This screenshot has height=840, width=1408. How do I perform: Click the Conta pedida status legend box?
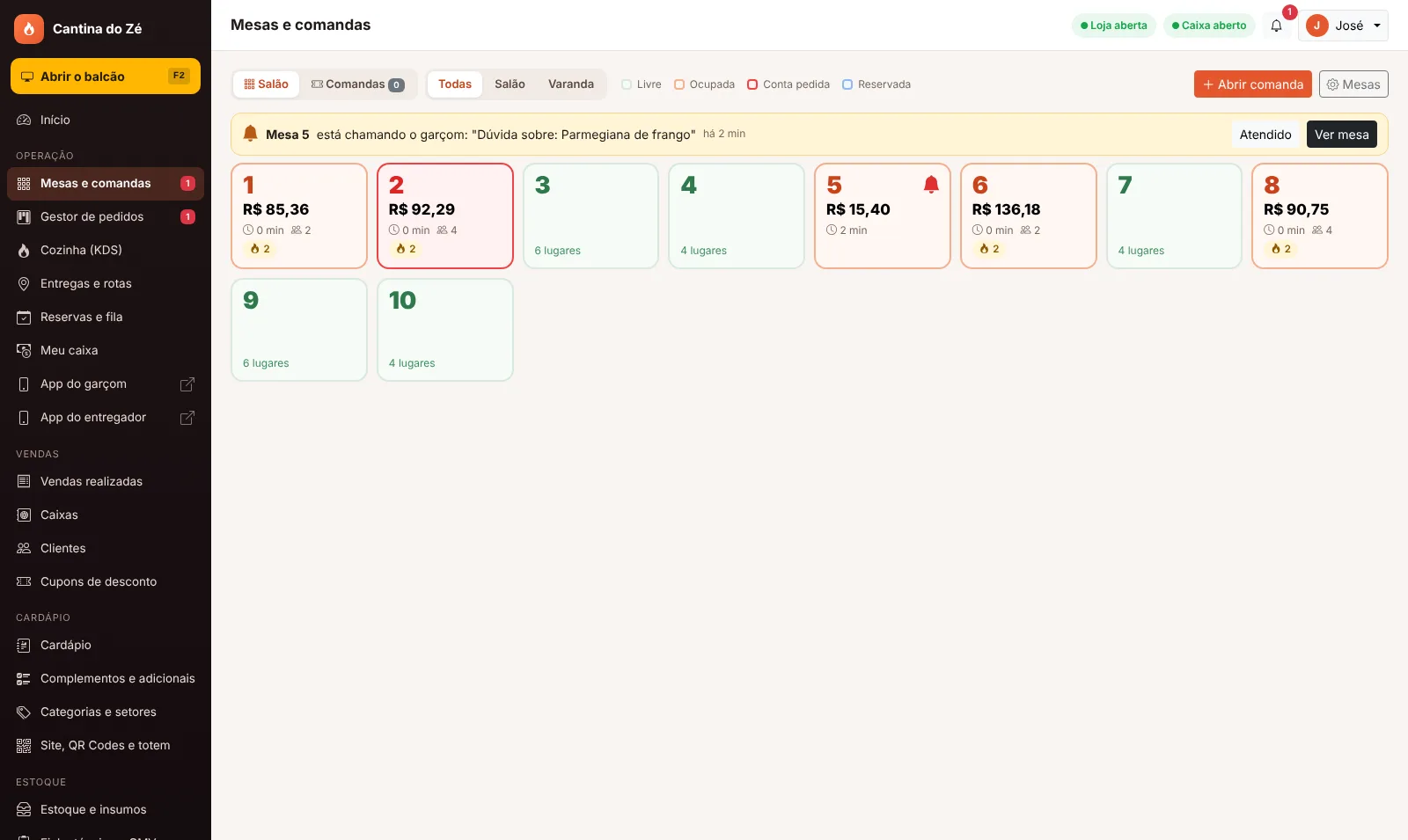[752, 84]
